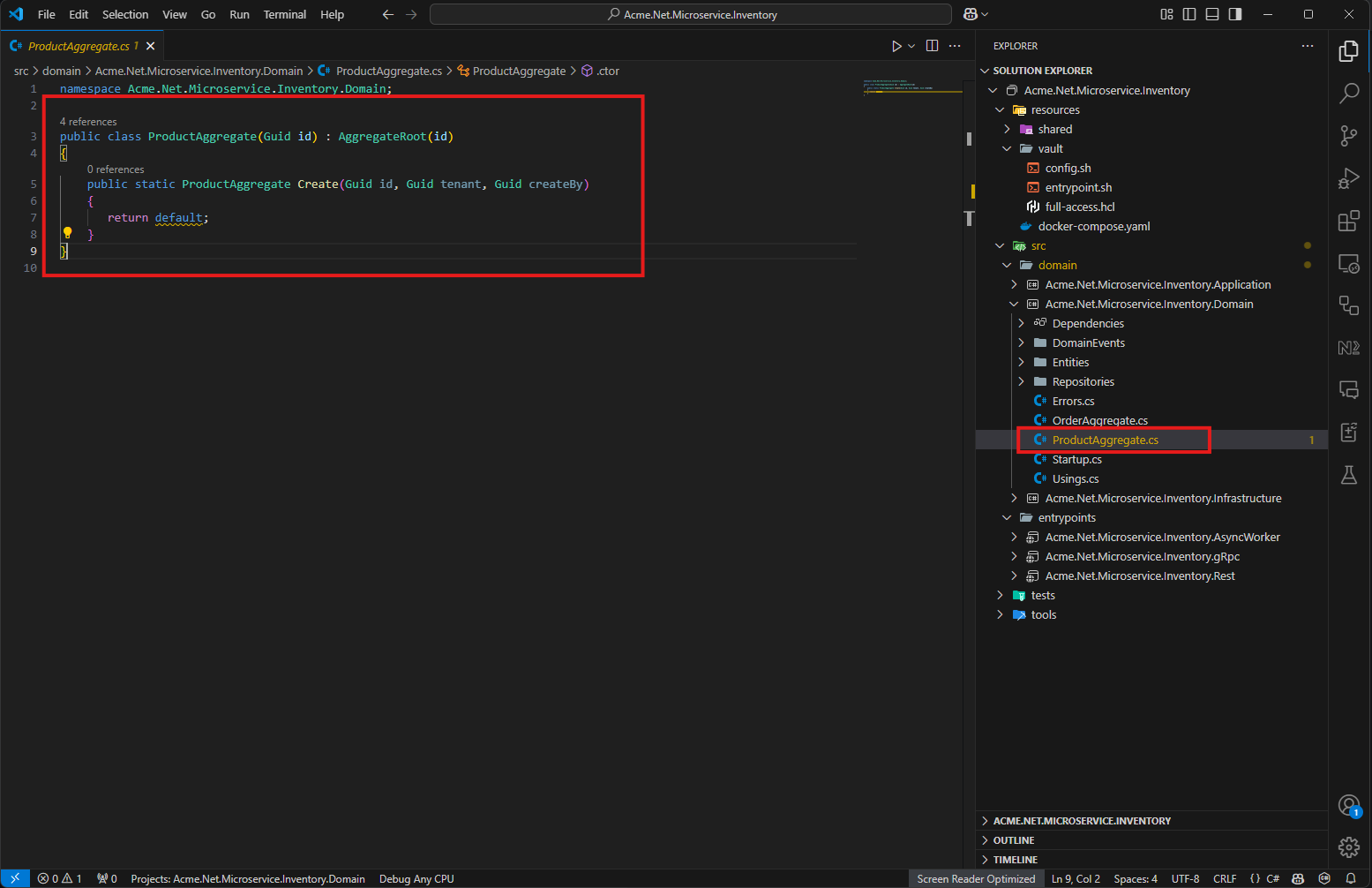Toggle Primary Side Bar layout button
This screenshot has height=888, width=1372.
(1189, 14)
